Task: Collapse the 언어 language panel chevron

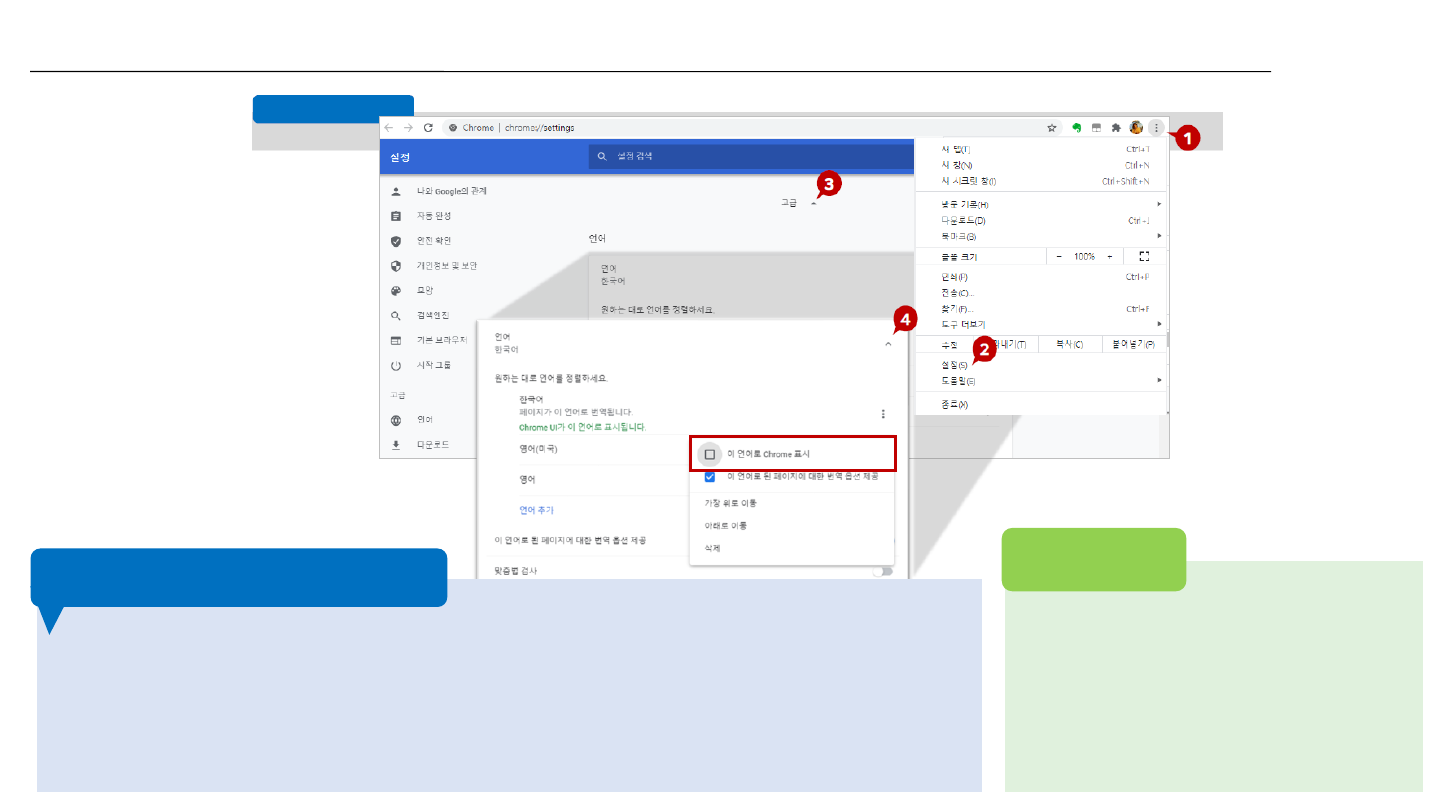Action: pos(888,344)
